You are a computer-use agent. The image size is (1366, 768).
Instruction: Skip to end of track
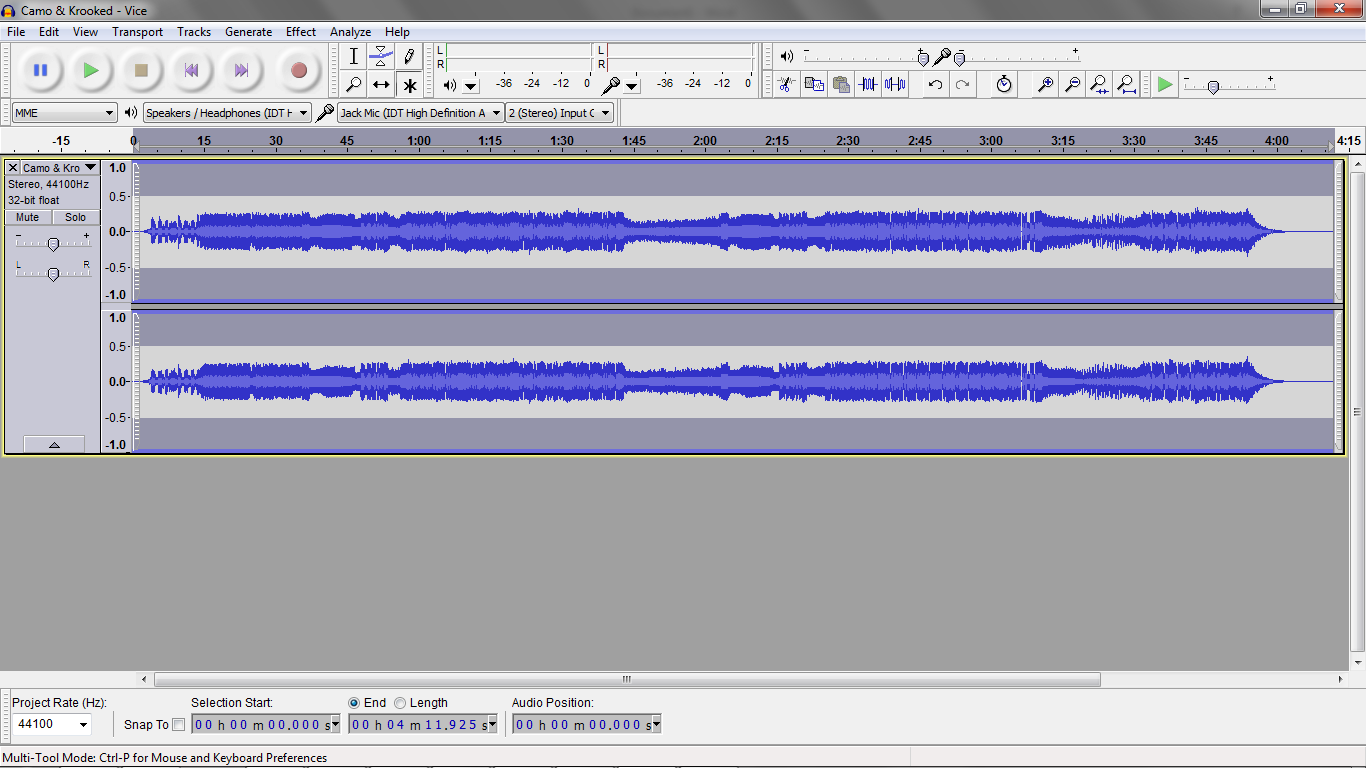pyautogui.click(x=241, y=70)
